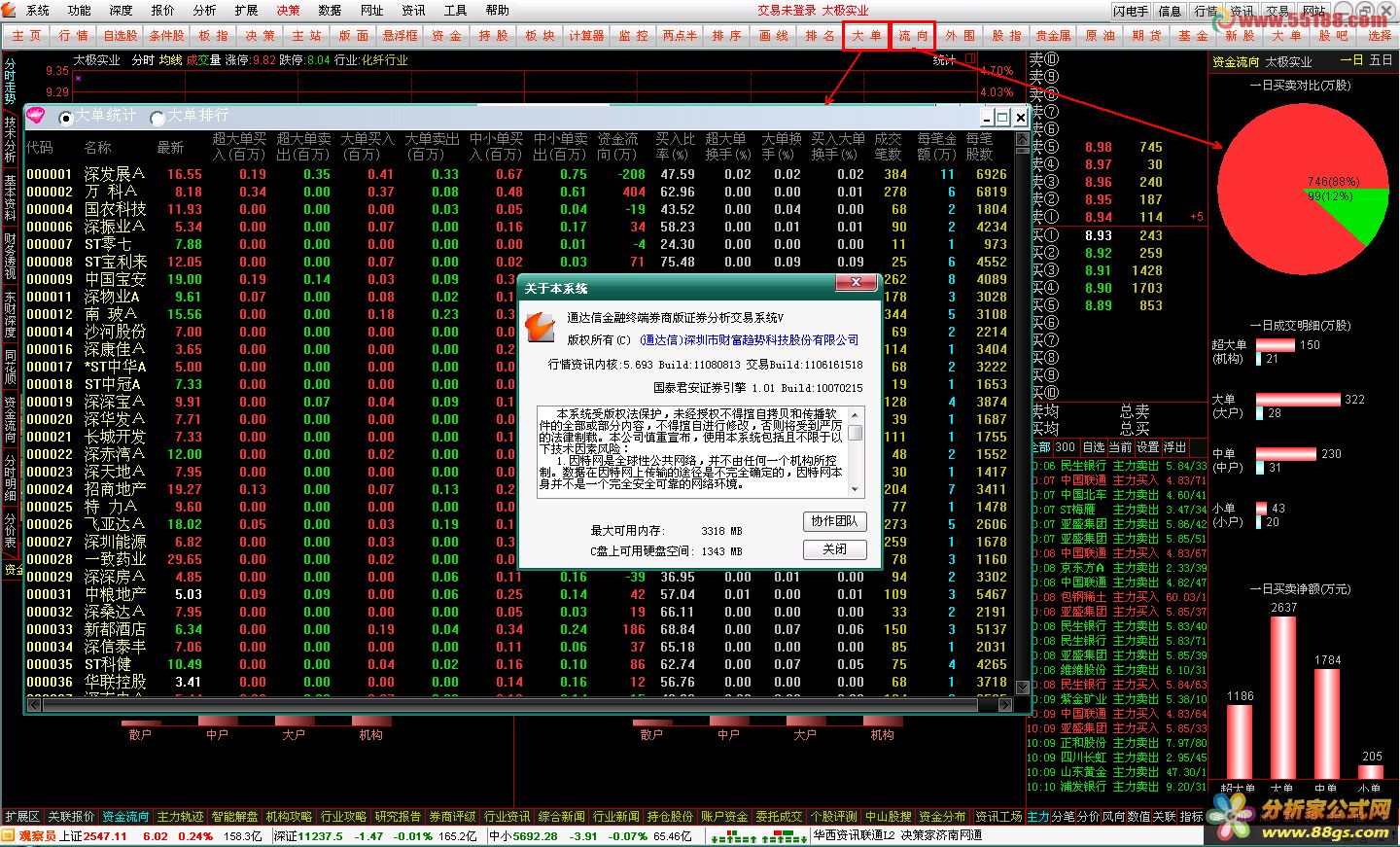1400x847 pixels.
Task: Select the 大单排行 radio button
Action: [x=157, y=118]
